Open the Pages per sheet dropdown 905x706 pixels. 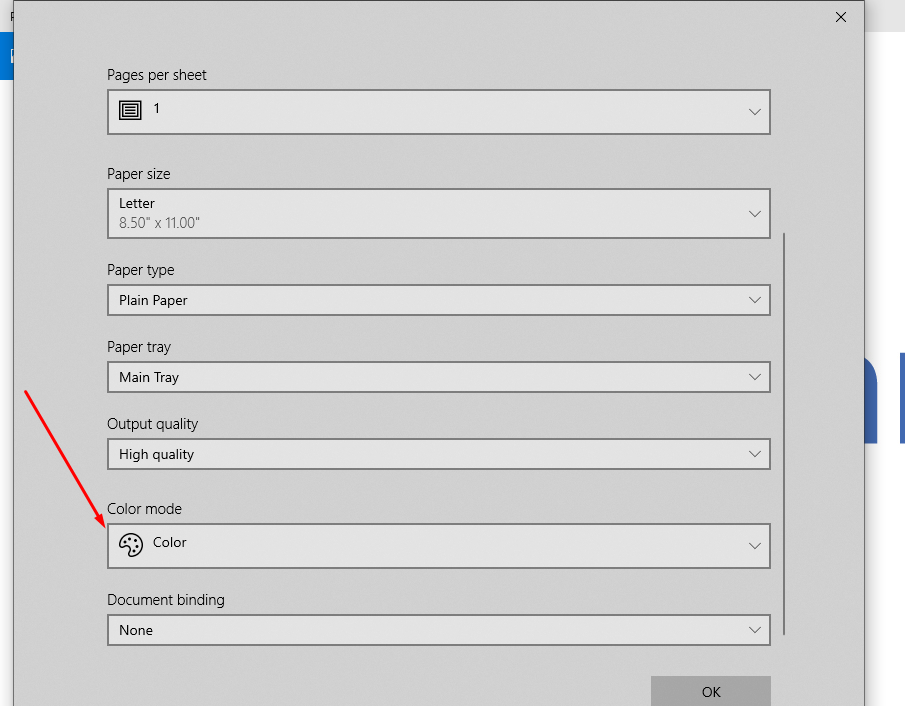tap(438, 111)
